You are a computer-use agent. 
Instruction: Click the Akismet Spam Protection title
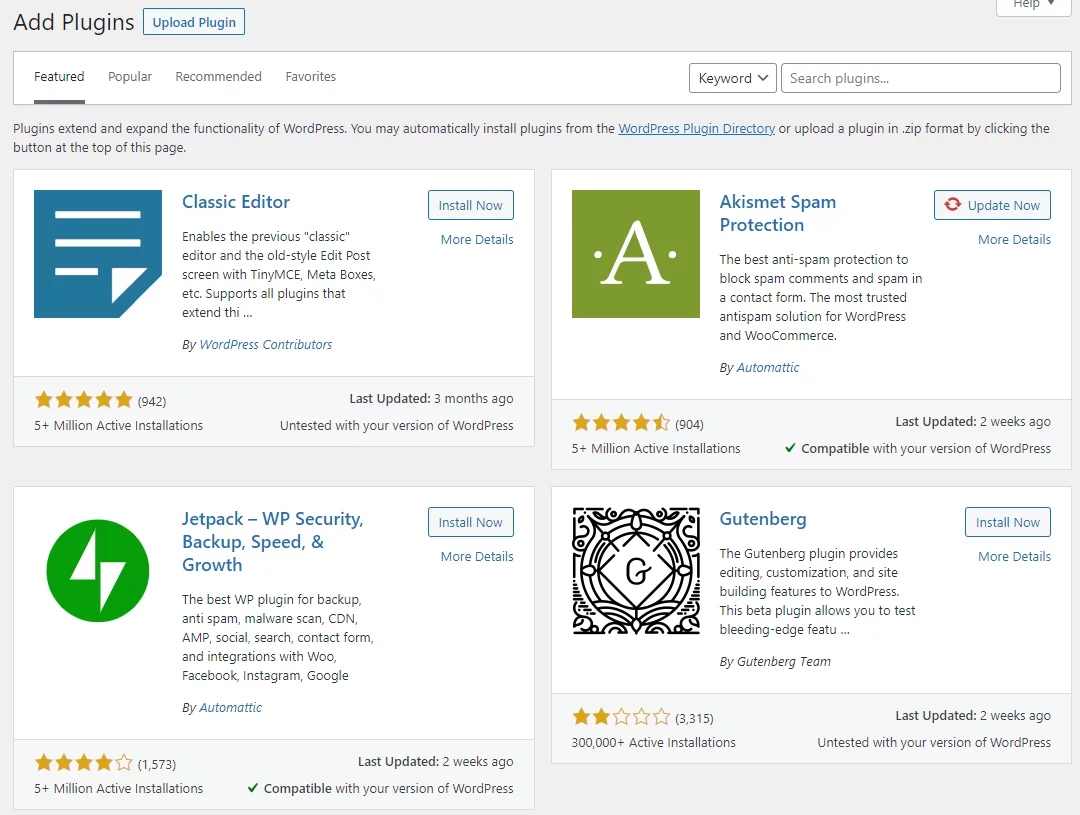[x=778, y=213]
